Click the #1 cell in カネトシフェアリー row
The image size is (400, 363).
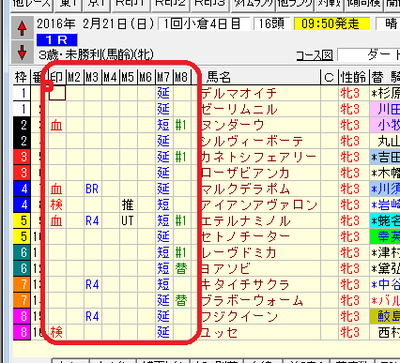181,157
